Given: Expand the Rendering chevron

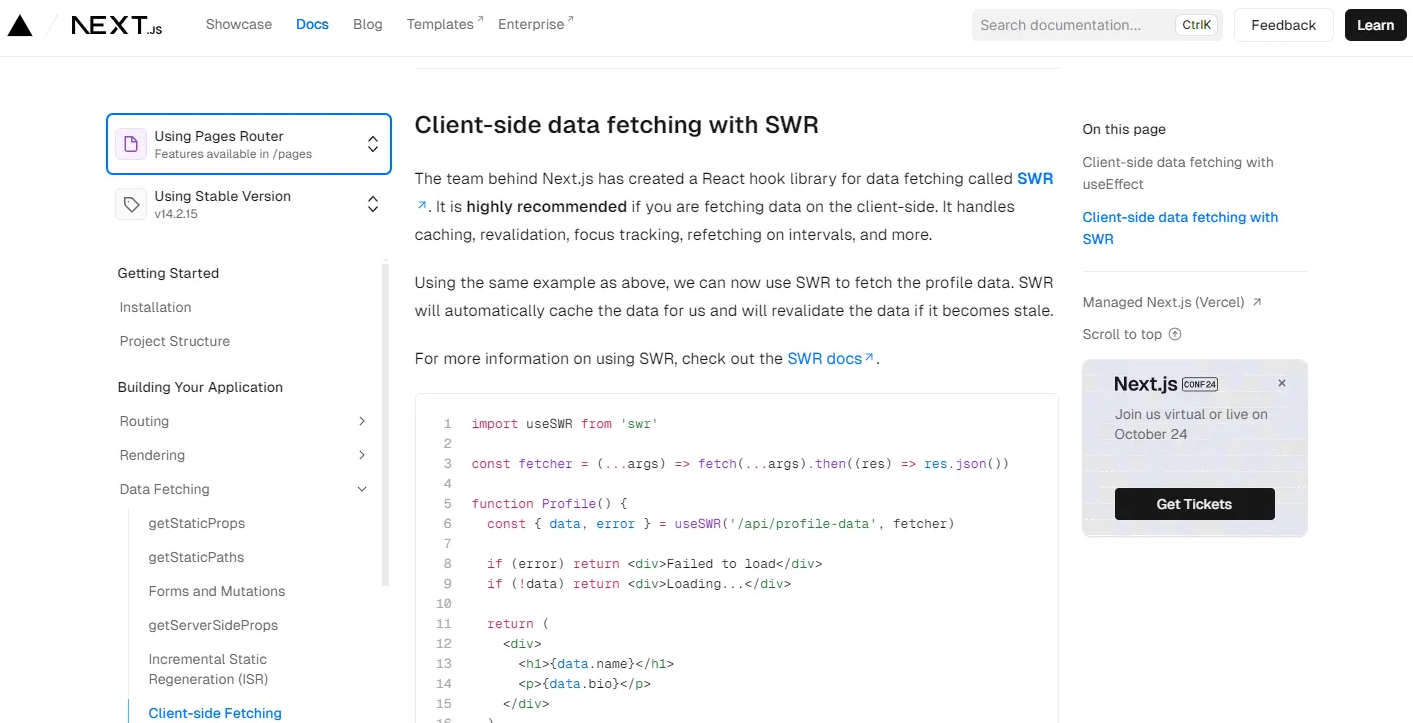Looking at the screenshot, I should [x=362, y=455].
